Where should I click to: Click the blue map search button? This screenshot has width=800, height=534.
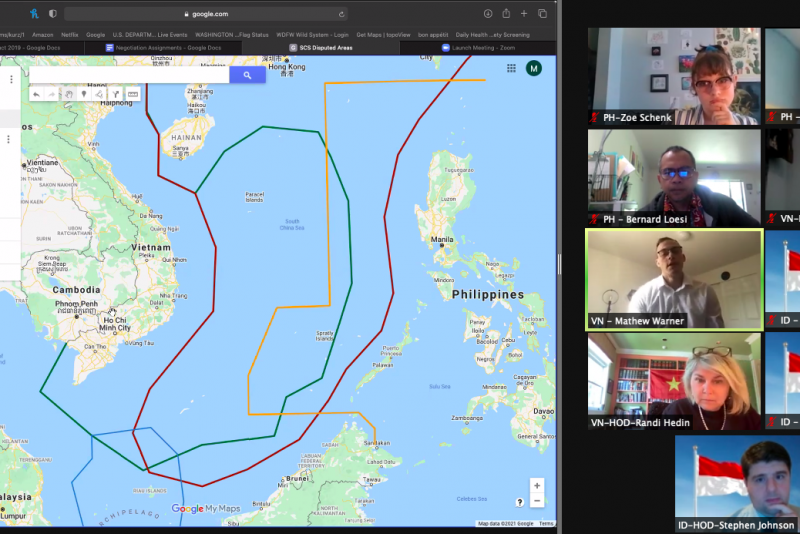[x=247, y=75]
